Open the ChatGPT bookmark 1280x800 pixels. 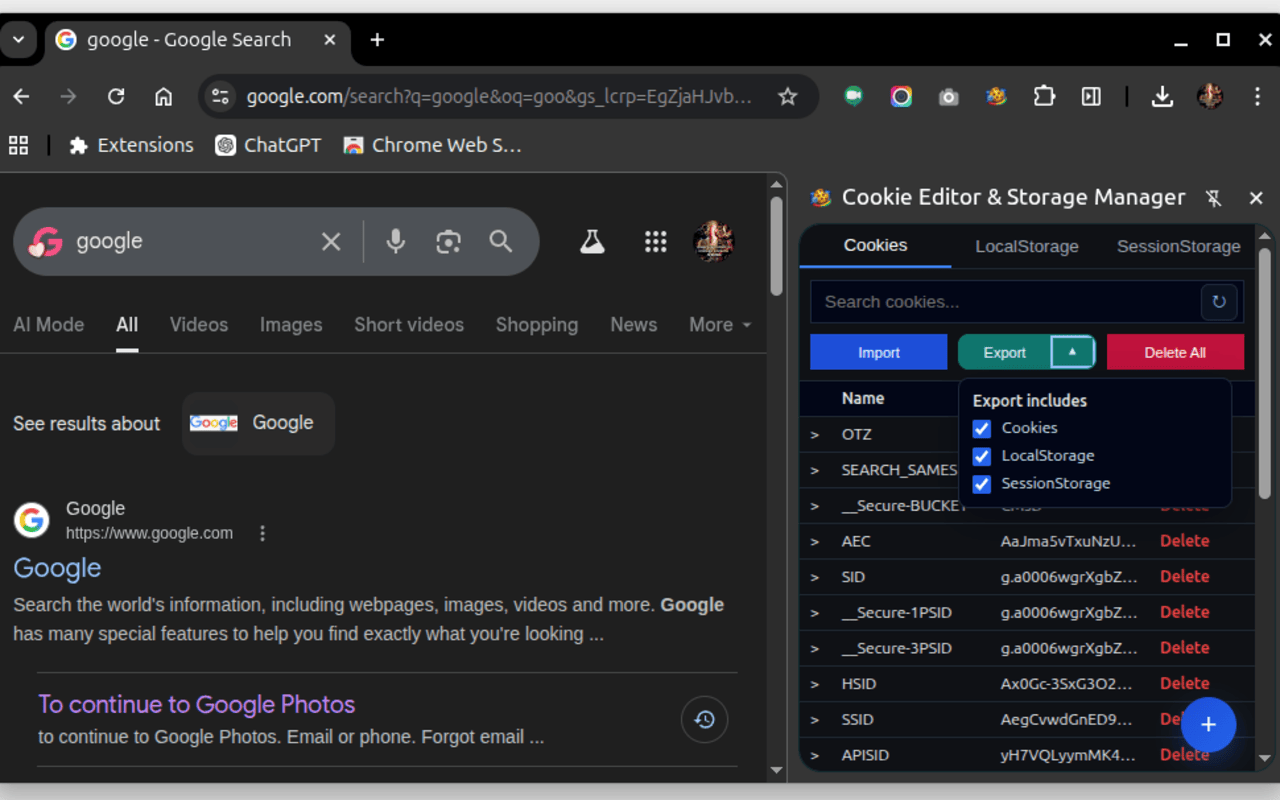268,146
